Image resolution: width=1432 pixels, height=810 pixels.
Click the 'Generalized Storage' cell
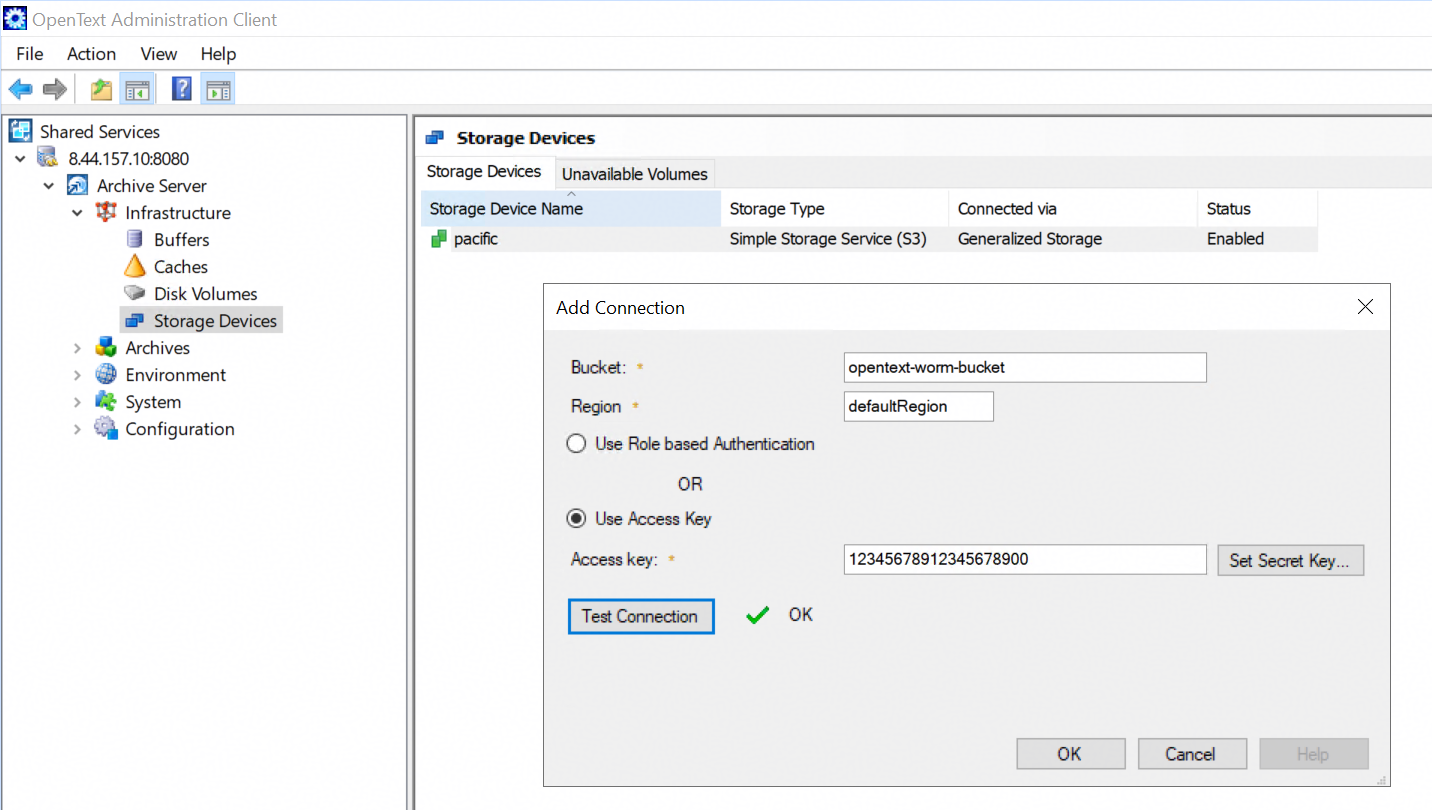pyautogui.click(x=1030, y=239)
